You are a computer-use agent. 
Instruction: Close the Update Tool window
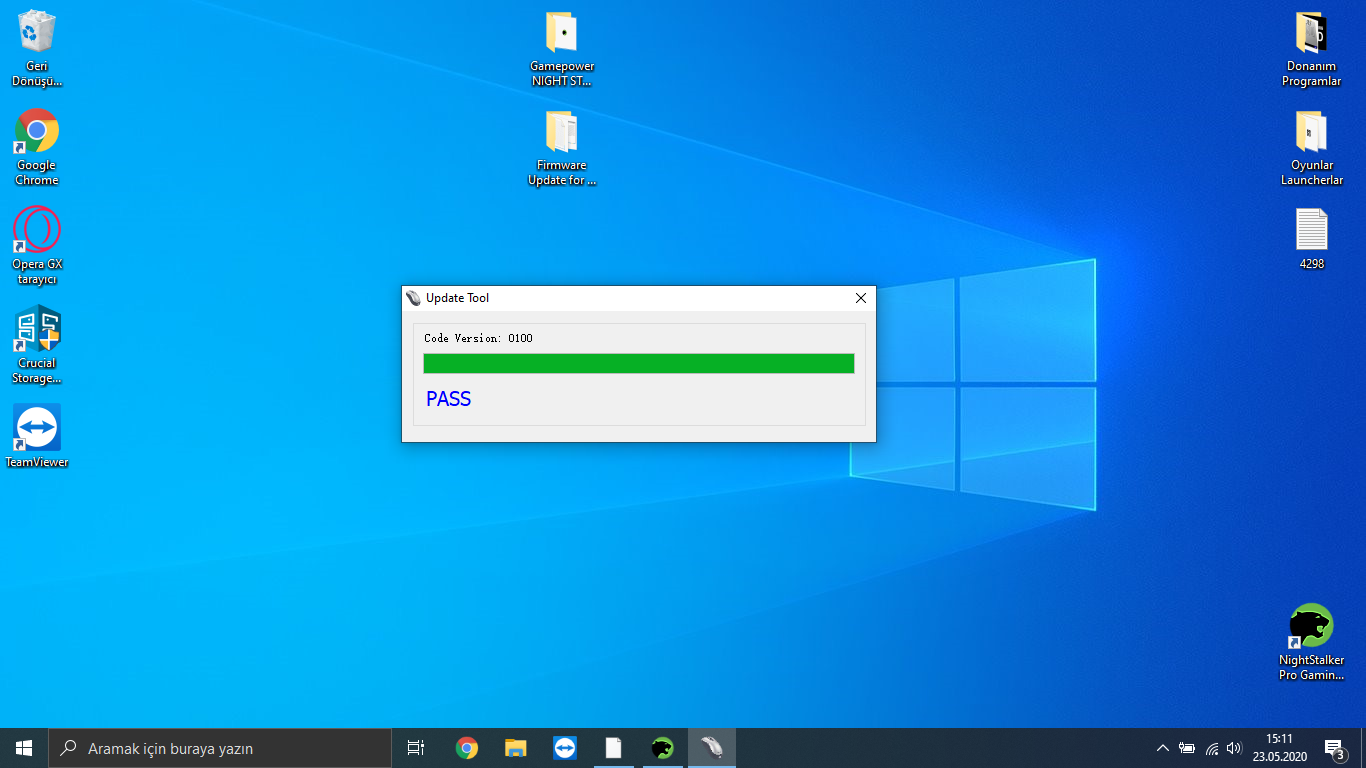pyautogui.click(x=861, y=298)
